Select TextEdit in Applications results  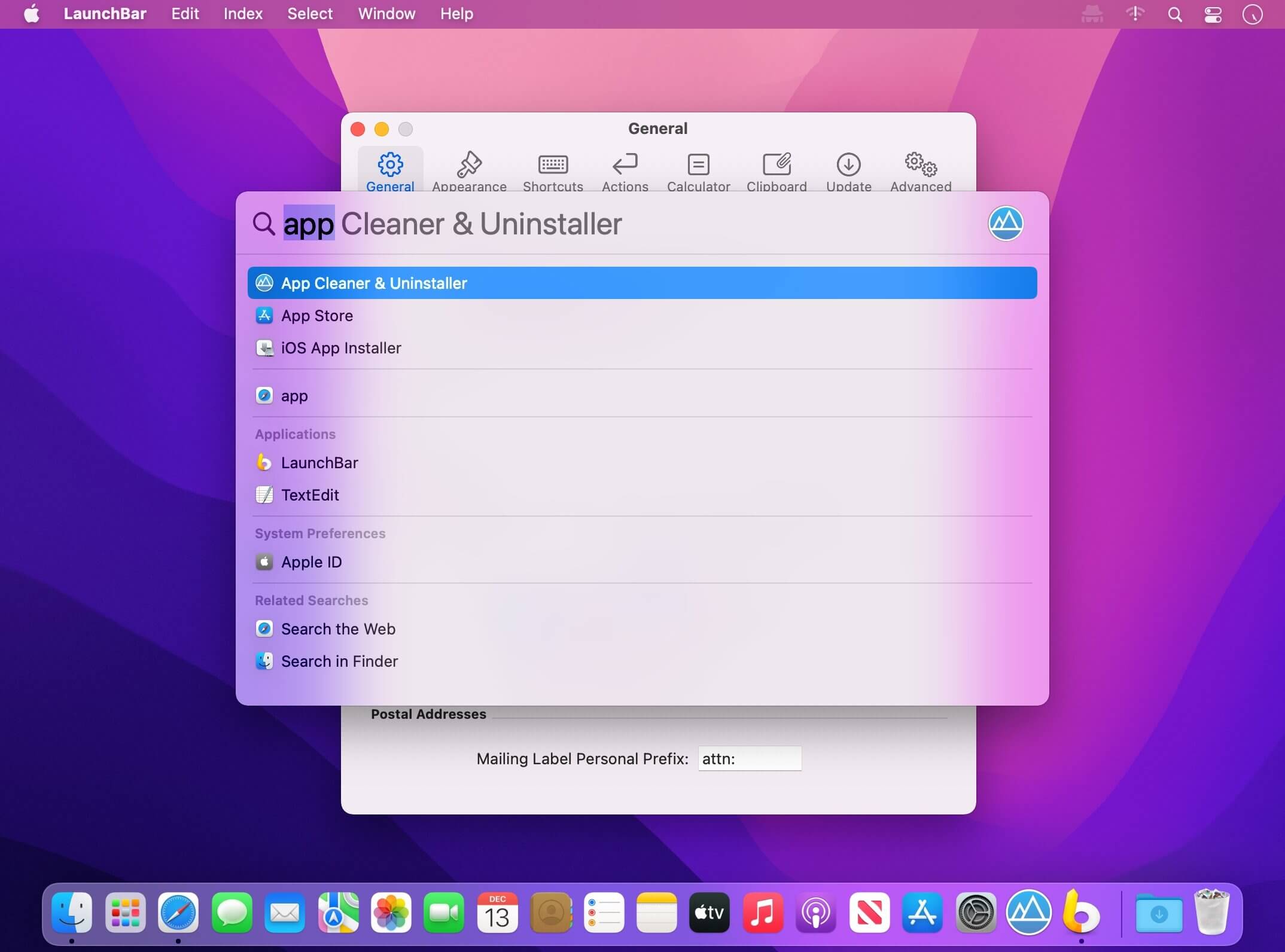[x=642, y=495]
